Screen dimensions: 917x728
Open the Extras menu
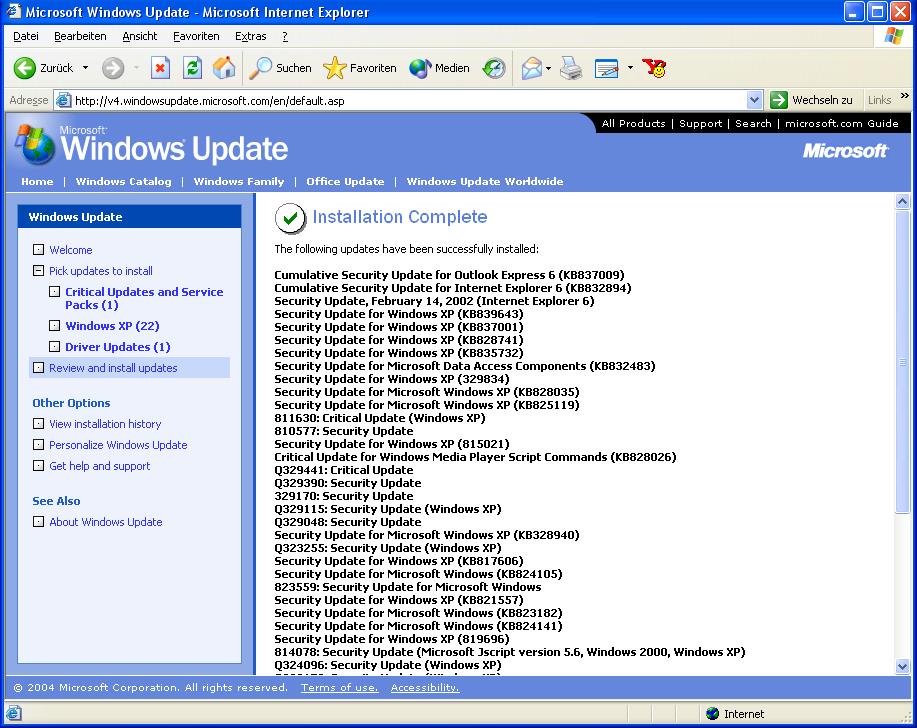tap(250, 35)
